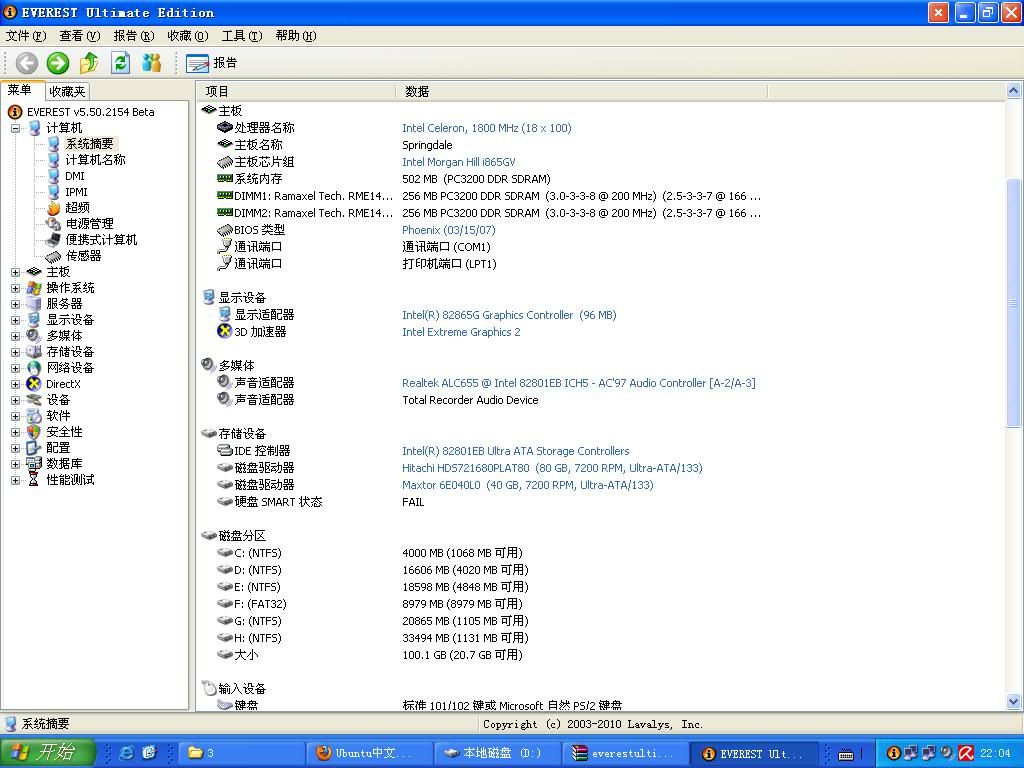The image size is (1024, 768).
Task: Expand the 网络设备 tree node
Action: [15, 368]
